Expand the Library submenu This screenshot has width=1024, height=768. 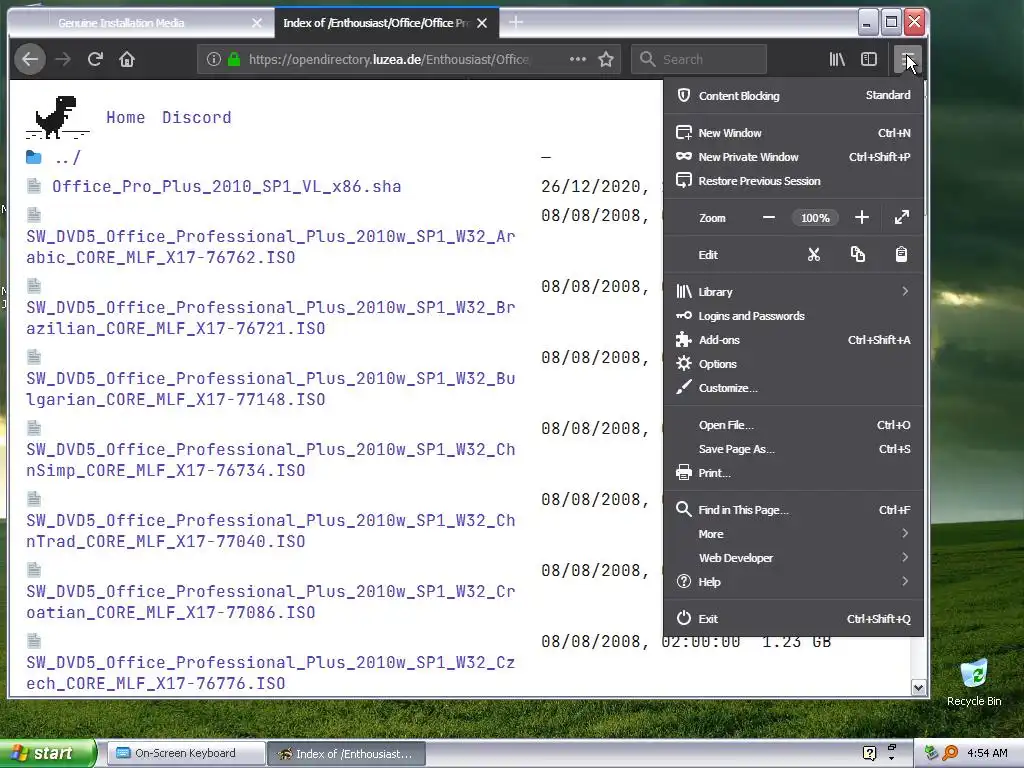(793, 292)
